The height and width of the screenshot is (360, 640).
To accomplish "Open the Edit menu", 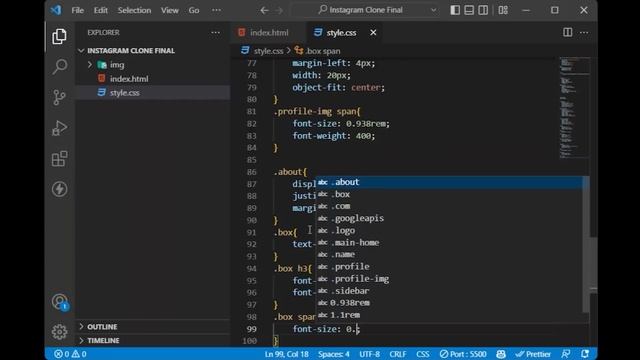I will (x=100, y=10).
